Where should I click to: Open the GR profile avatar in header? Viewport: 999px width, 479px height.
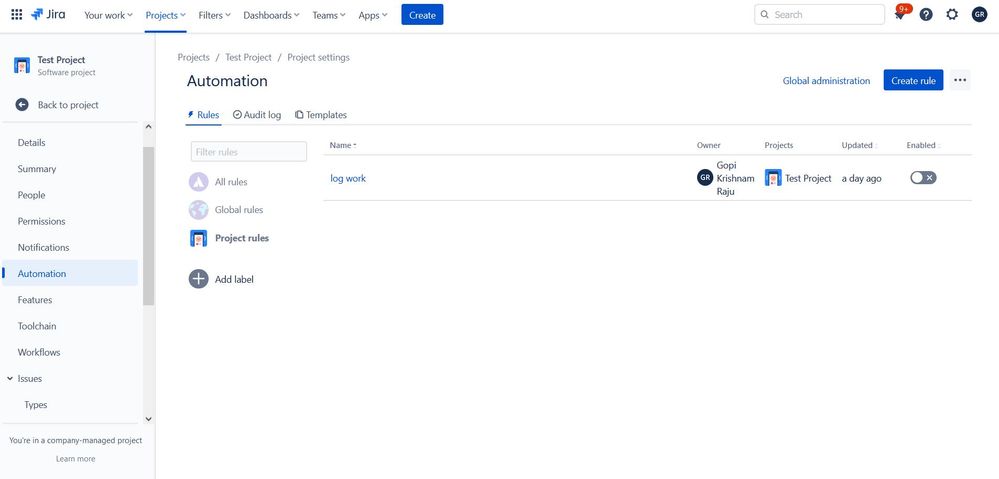point(979,15)
